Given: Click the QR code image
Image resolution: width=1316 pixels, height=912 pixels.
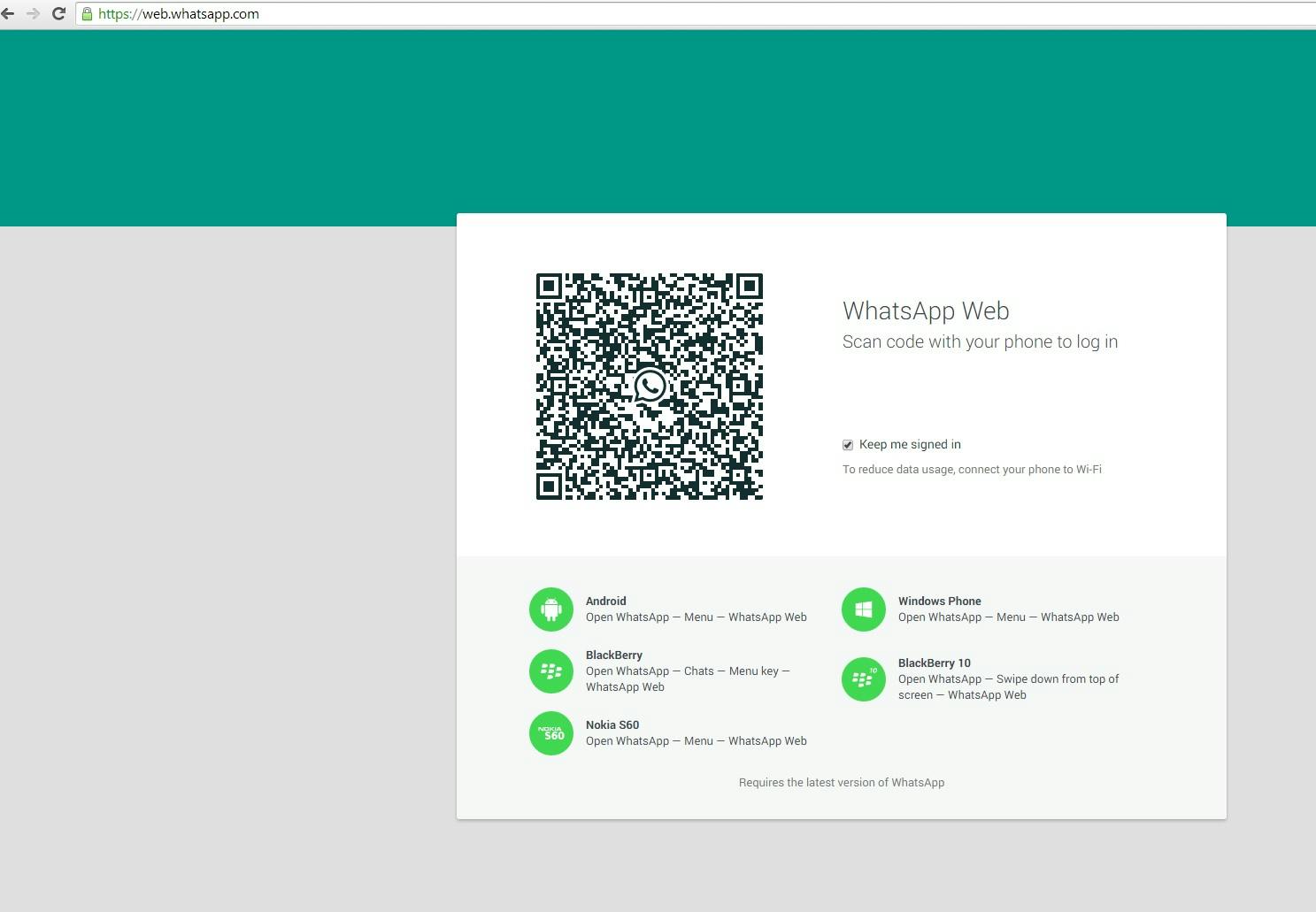Looking at the screenshot, I should (650, 387).
